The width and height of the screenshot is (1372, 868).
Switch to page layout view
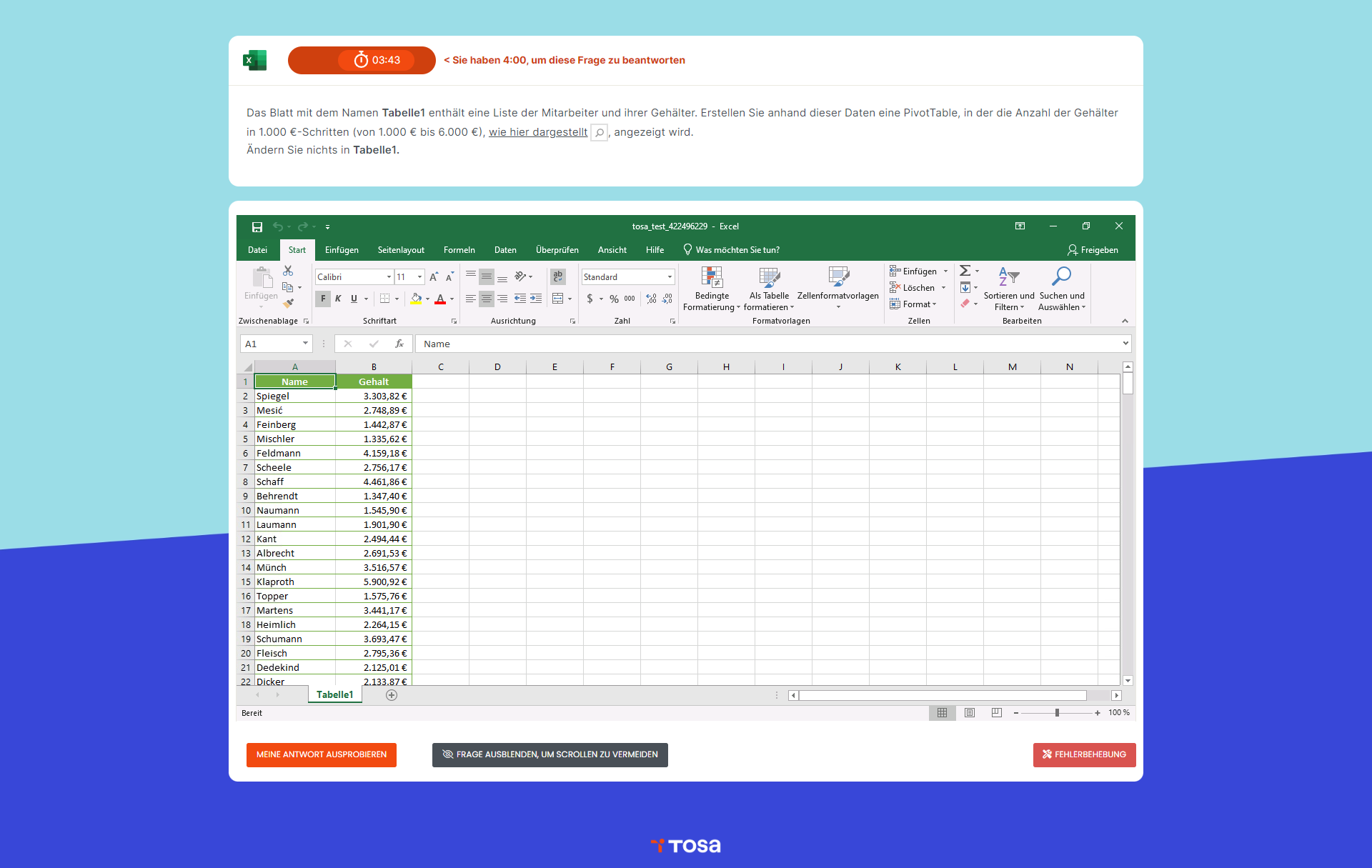pos(970,713)
